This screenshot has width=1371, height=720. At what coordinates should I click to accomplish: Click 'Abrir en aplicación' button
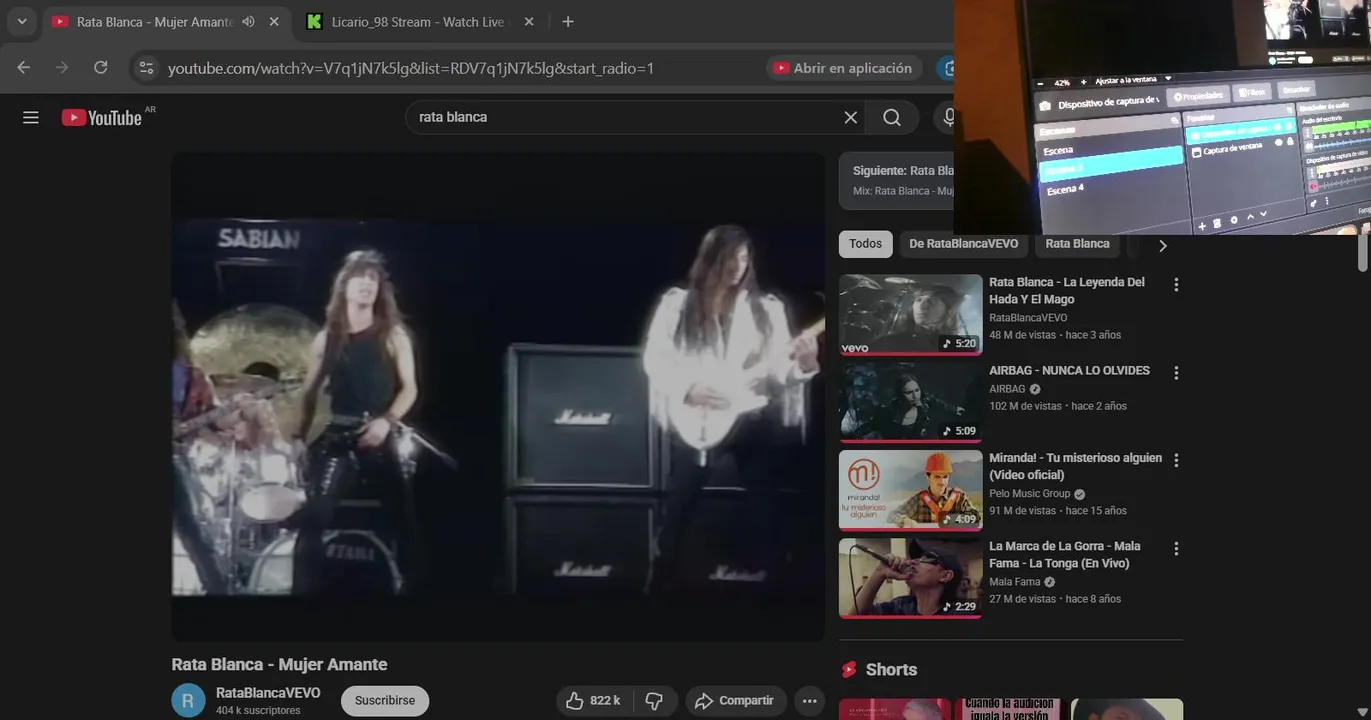coord(843,68)
